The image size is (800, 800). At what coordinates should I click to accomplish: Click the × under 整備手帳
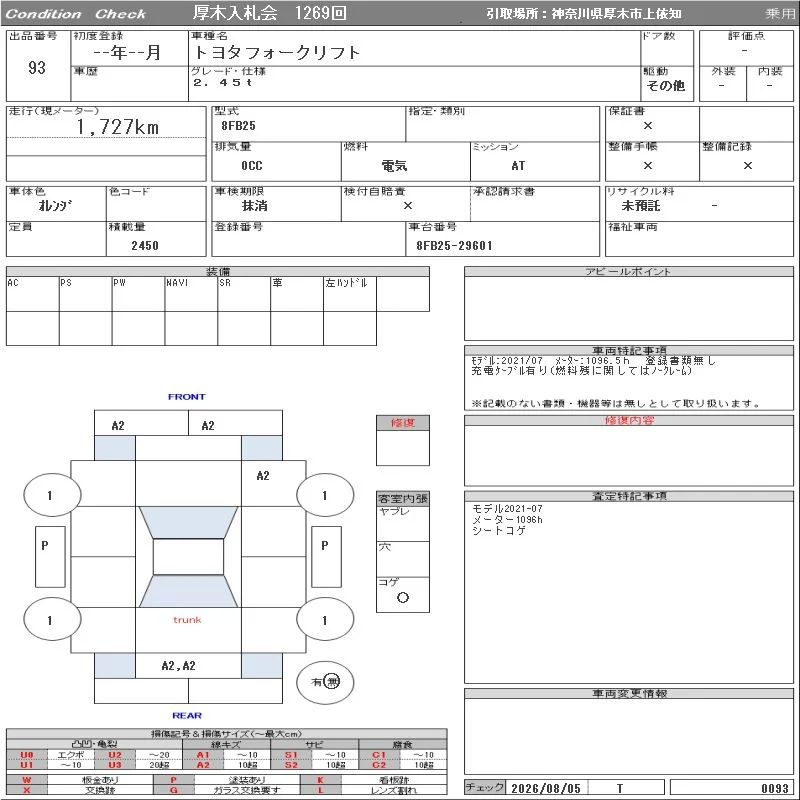click(x=647, y=166)
